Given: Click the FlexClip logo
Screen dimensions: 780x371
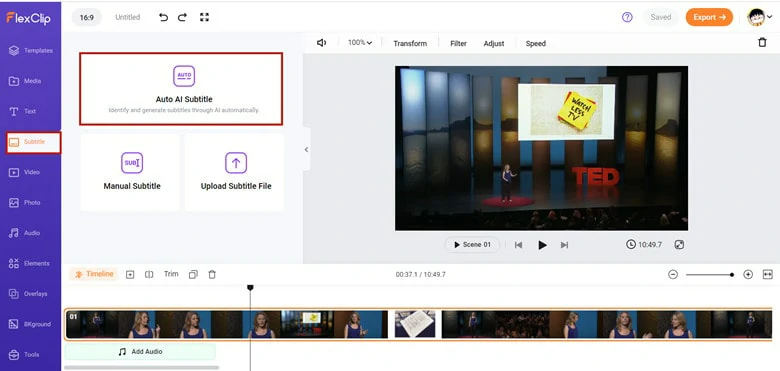Looking at the screenshot, I should (x=28, y=18).
